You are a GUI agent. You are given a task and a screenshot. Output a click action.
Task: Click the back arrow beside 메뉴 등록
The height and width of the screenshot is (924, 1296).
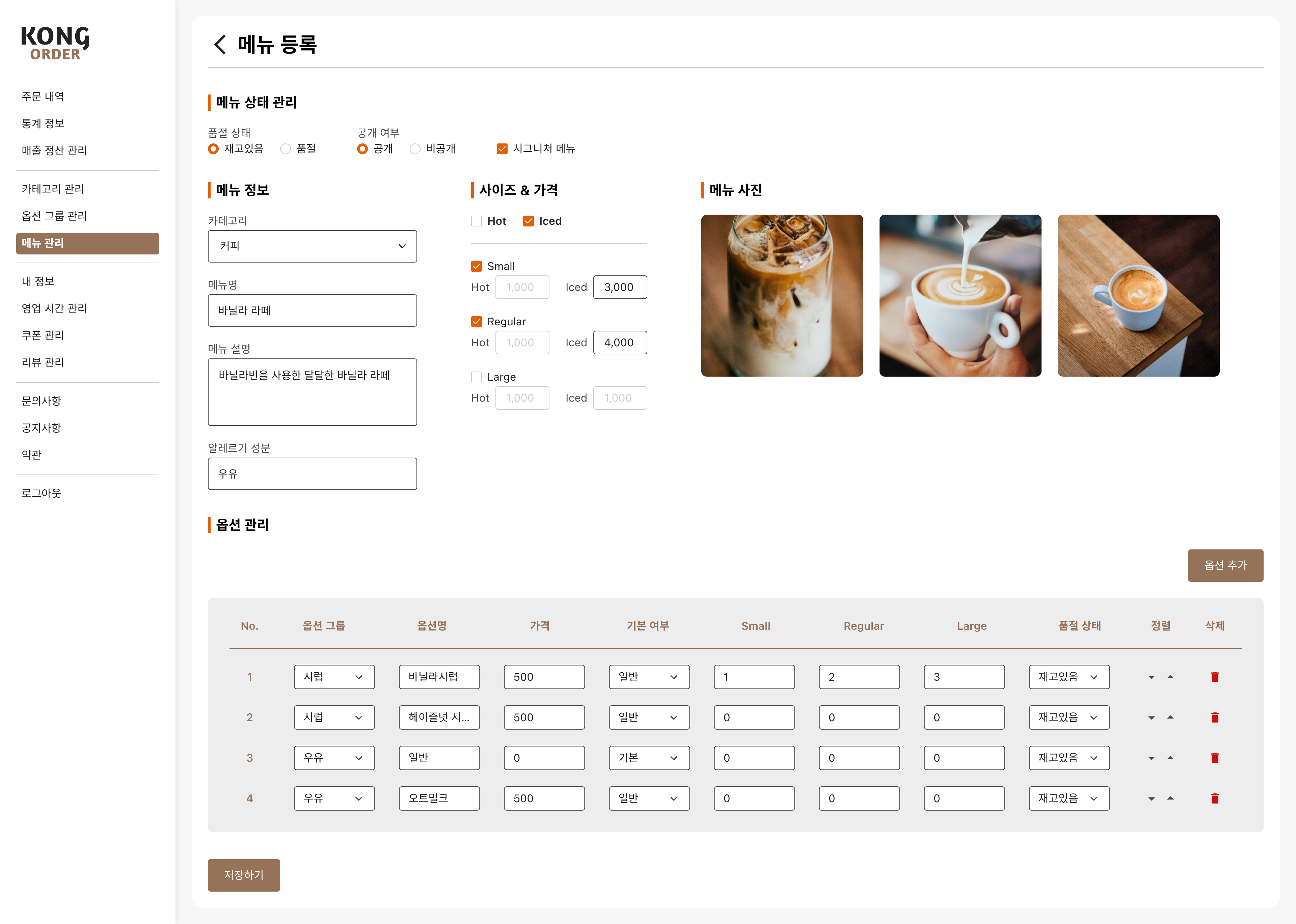(x=220, y=45)
